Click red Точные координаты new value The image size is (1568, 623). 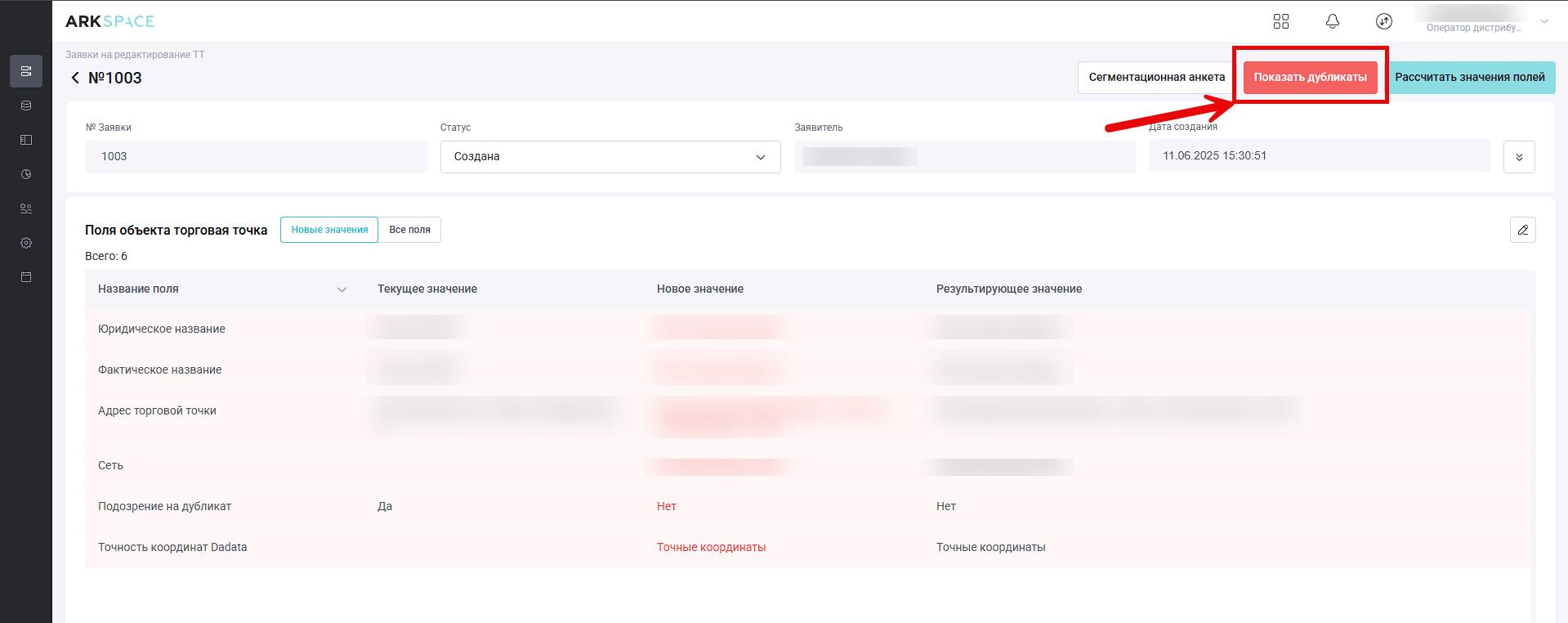click(712, 547)
